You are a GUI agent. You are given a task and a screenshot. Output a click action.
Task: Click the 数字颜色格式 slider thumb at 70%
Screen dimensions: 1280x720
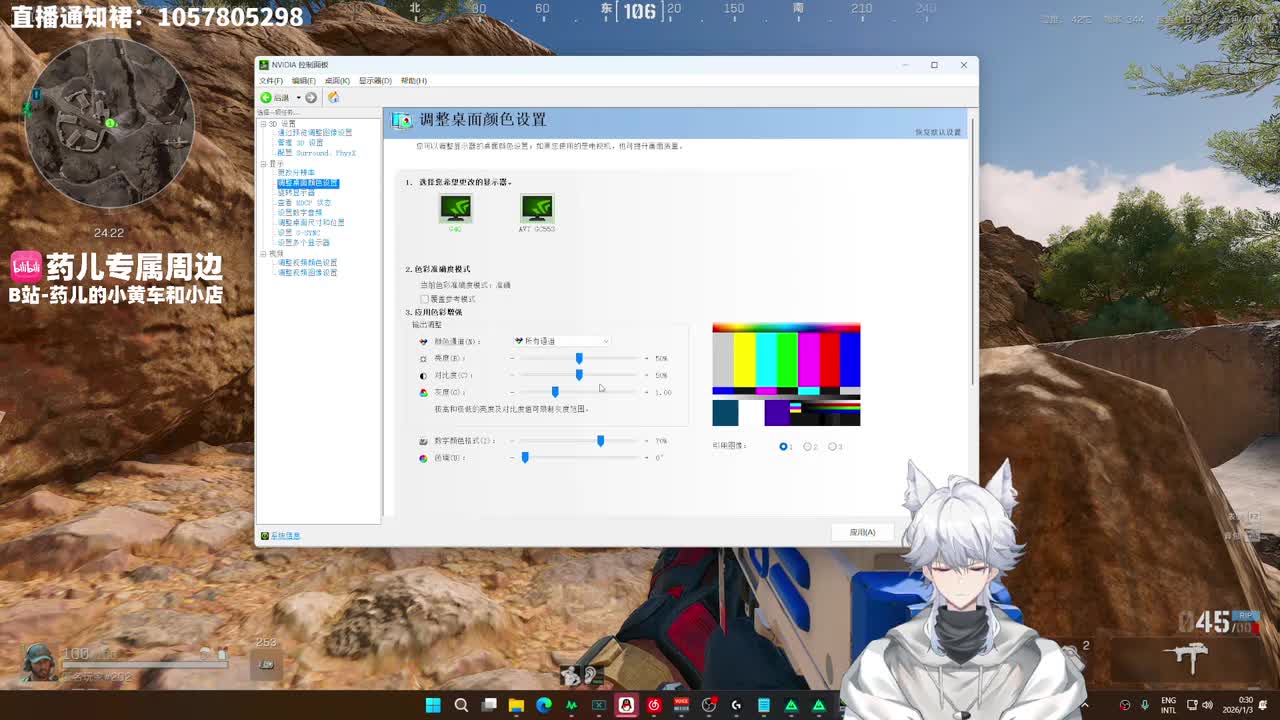click(600, 441)
